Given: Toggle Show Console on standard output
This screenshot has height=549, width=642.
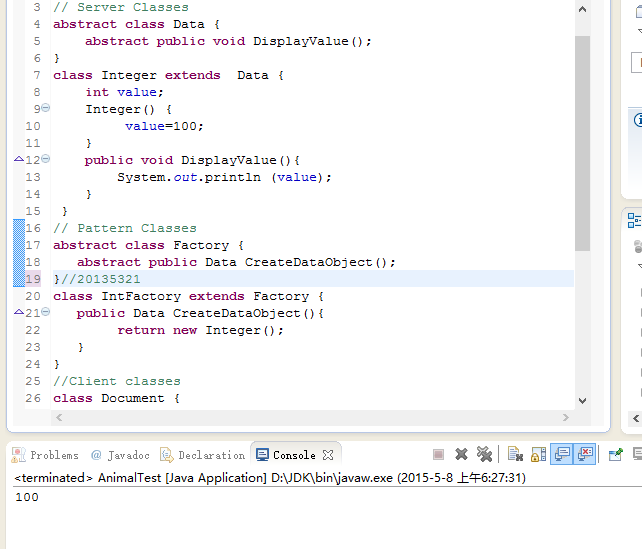Looking at the screenshot, I should tap(562, 454).
